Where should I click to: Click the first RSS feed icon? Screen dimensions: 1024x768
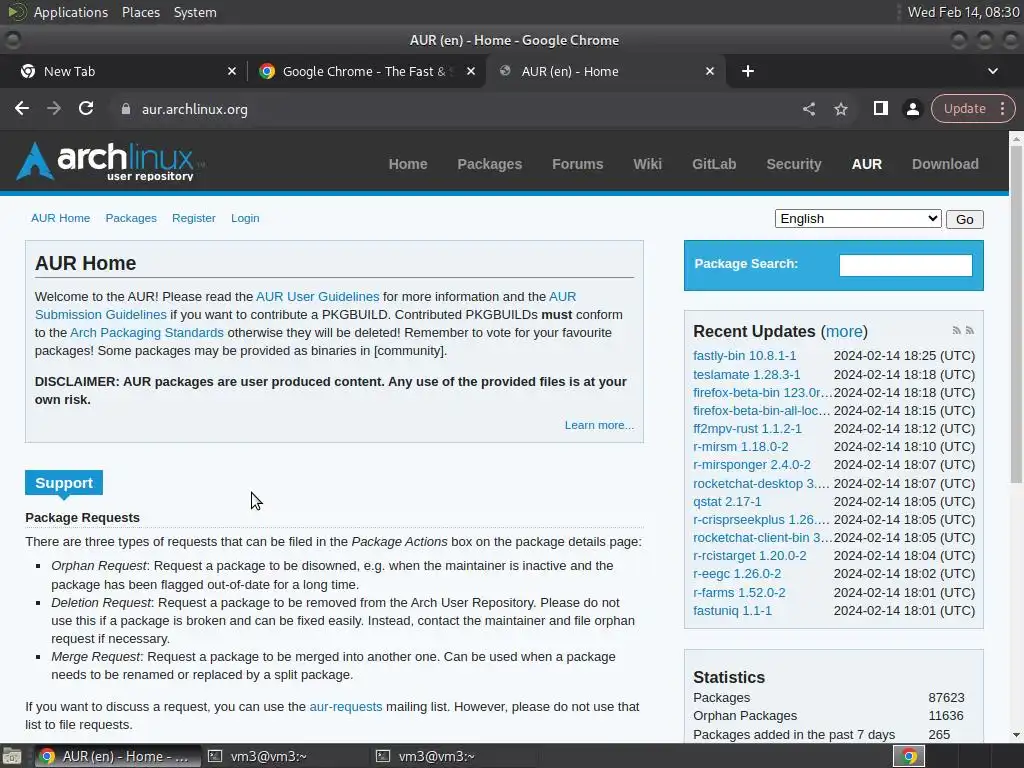tap(957, 330)
